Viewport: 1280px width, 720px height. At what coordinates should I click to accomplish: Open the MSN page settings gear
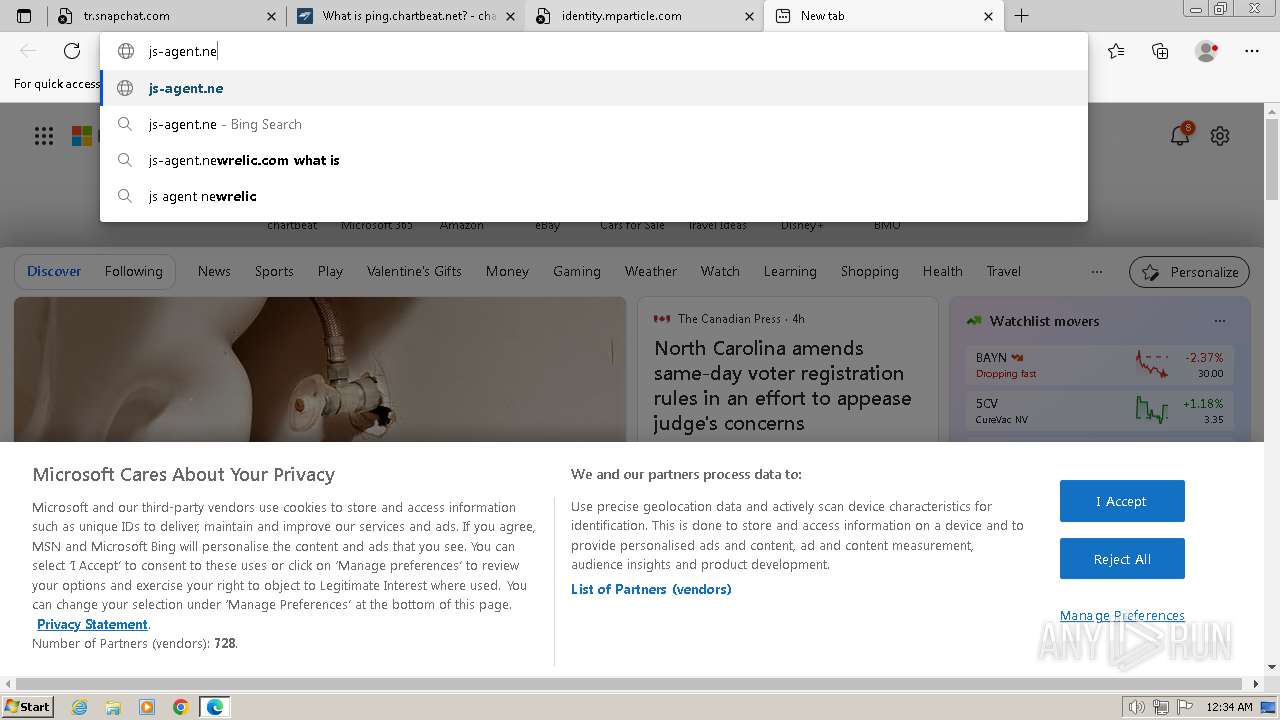click(1220, 136)
